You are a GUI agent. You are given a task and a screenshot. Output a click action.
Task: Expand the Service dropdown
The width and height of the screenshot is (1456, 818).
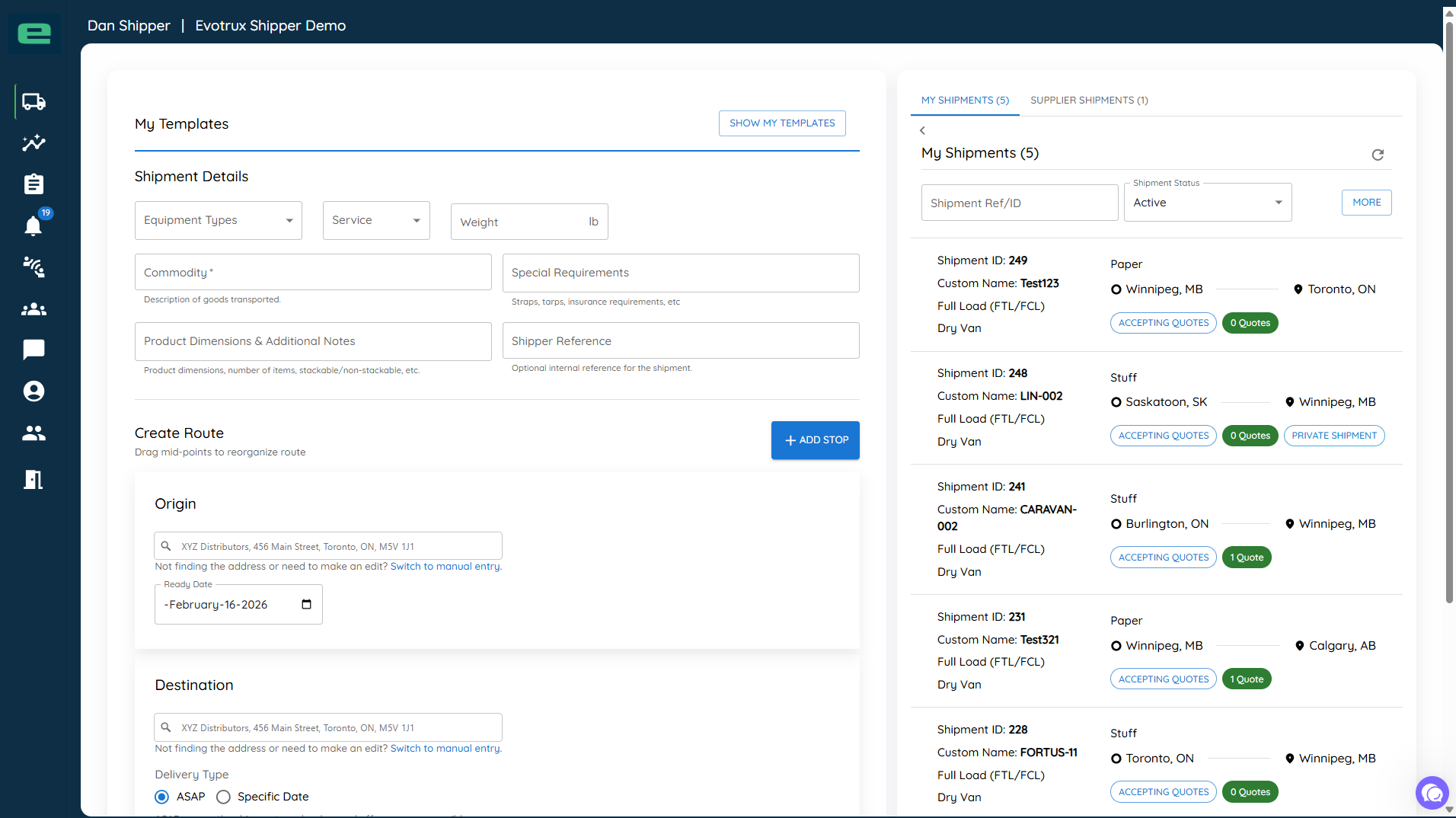point(376,220)
